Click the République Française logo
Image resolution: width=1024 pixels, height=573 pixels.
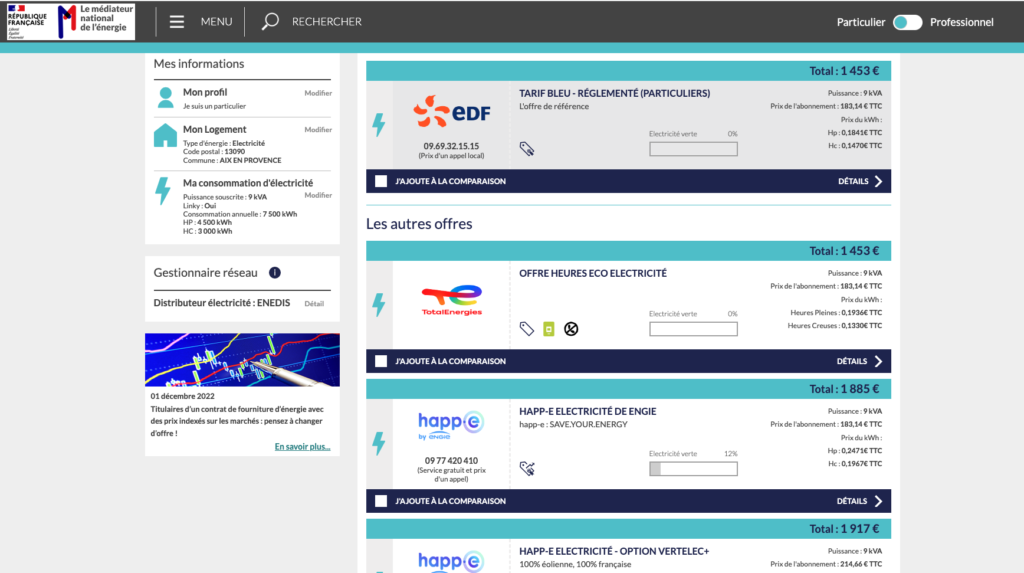[x=27, y=22]
